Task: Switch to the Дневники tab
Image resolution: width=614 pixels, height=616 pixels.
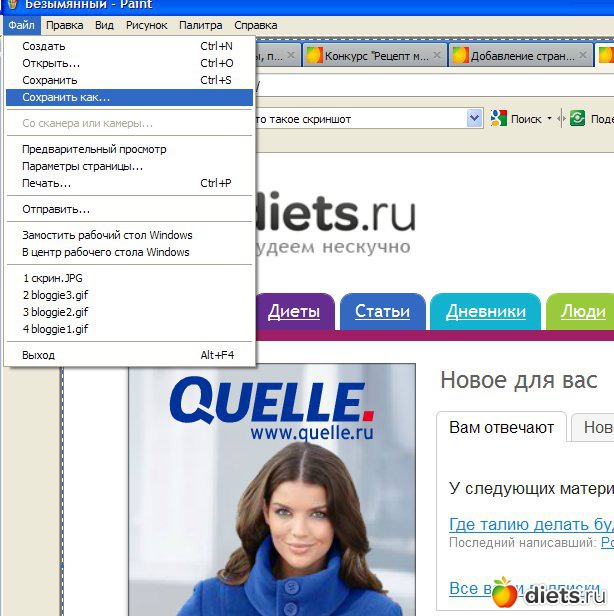Action: (485, 312)
